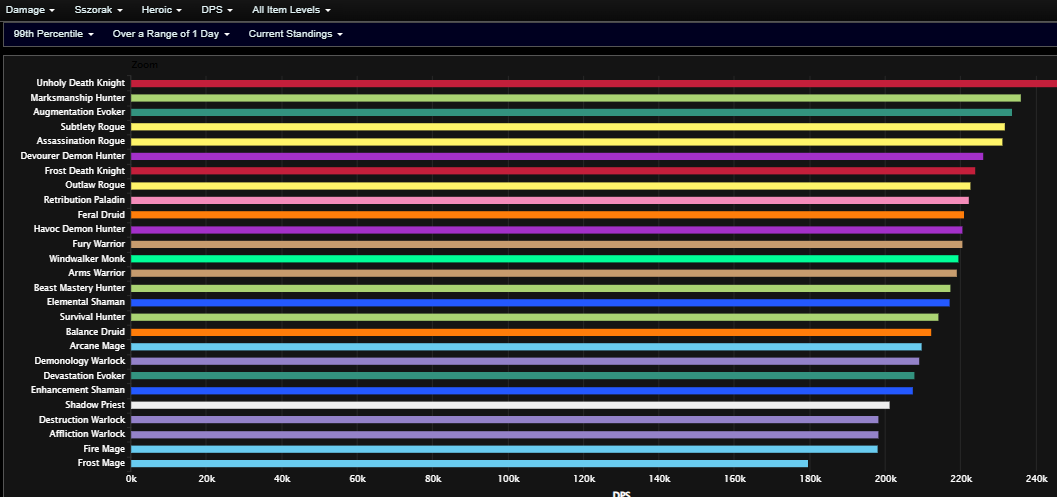Screen dimensions: 1057x497
Task: Open the Current Standings menu
Action: 295,34
